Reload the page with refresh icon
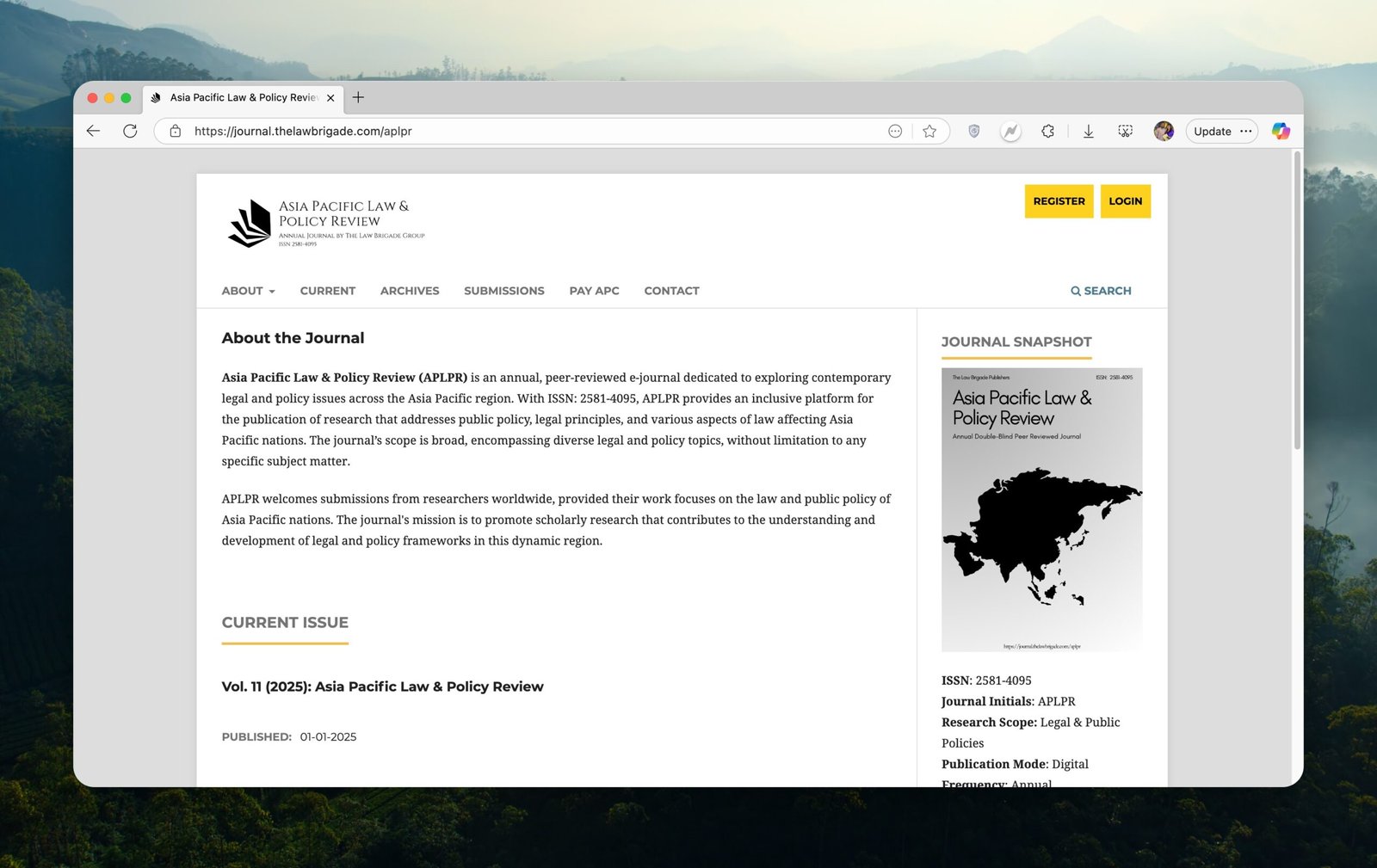Viewport: 1377px width, 868px height. pyautogui.click(x=130, y=131)
